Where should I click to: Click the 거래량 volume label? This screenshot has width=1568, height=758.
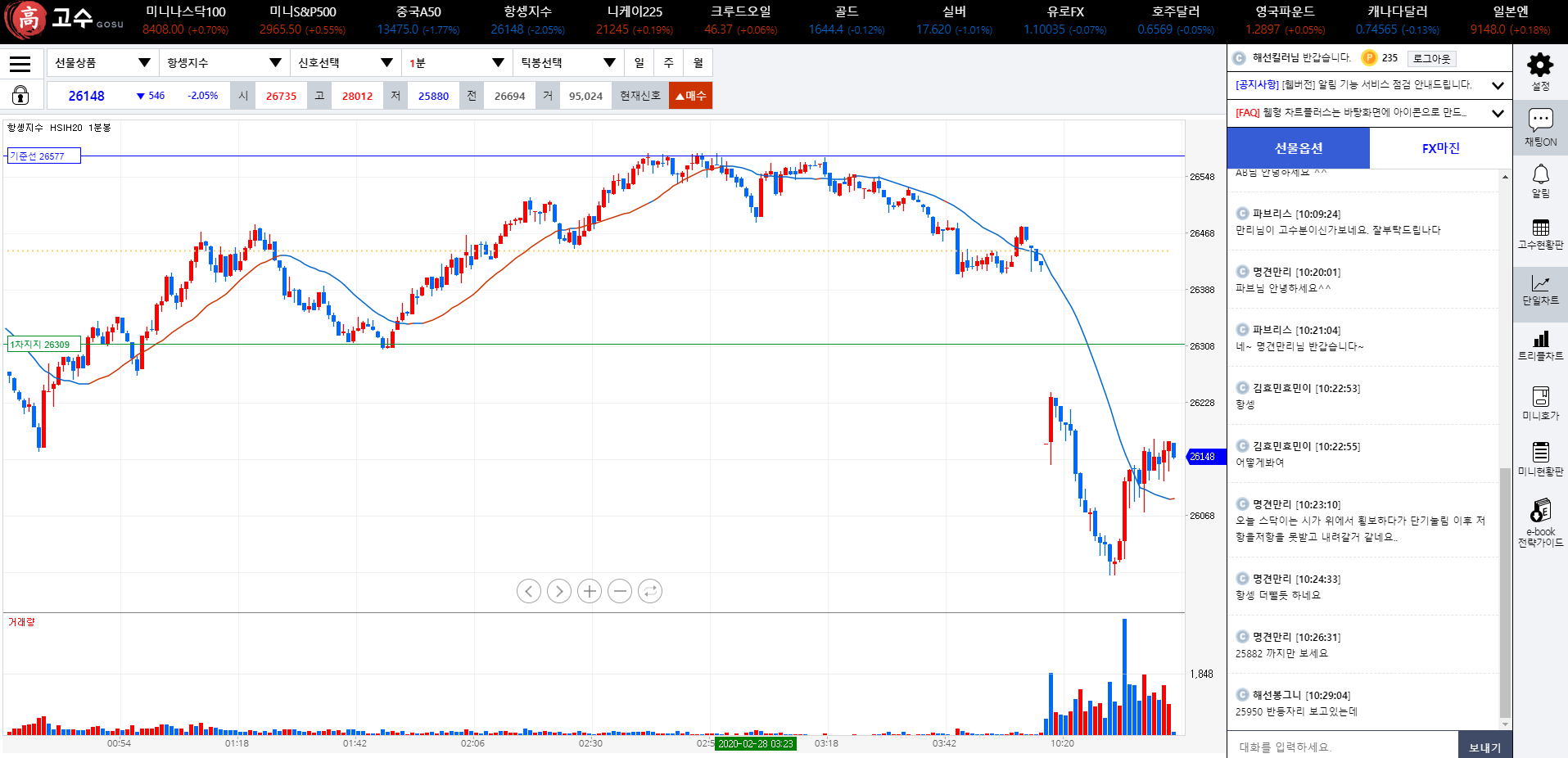22,622
